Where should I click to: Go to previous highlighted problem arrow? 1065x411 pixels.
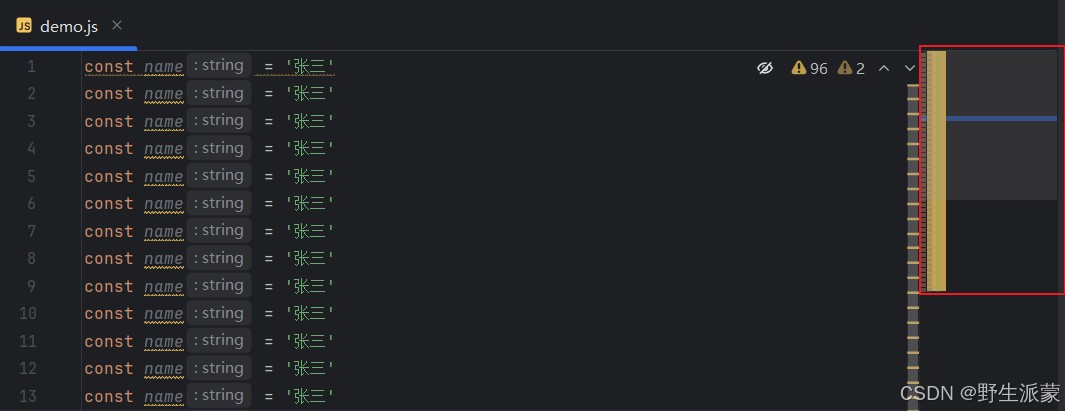pos(884,68)
